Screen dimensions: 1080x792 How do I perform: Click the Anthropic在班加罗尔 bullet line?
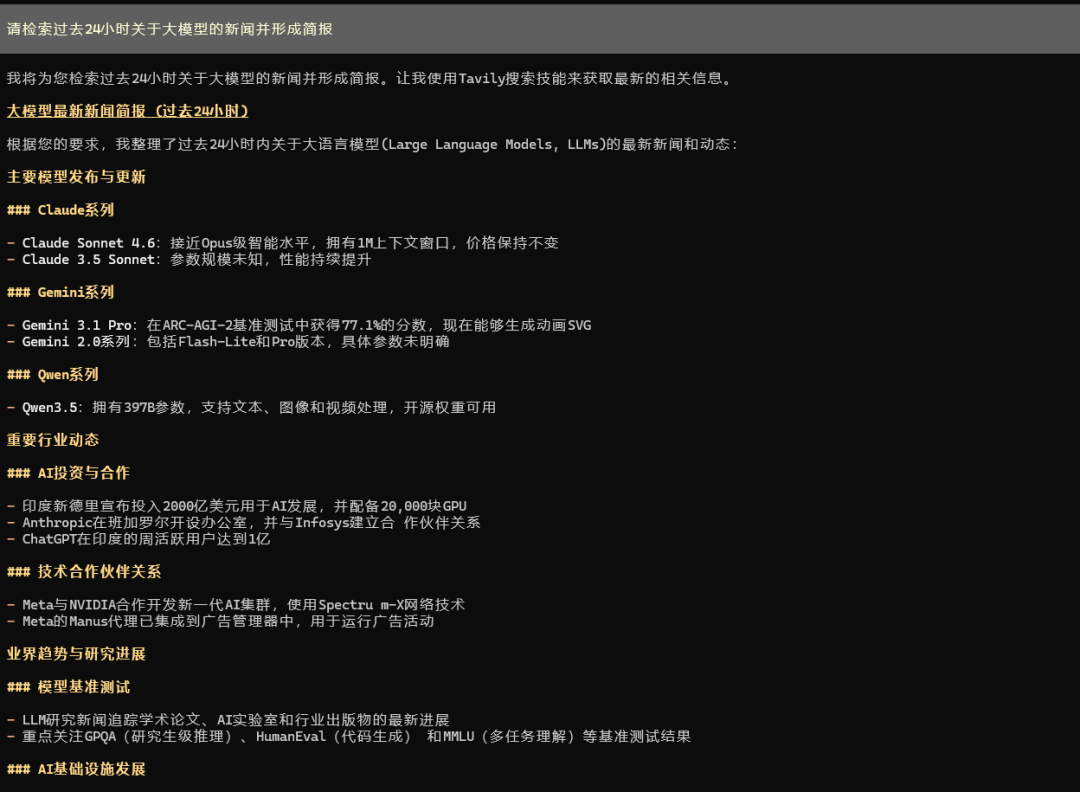[x=244, y=523]
